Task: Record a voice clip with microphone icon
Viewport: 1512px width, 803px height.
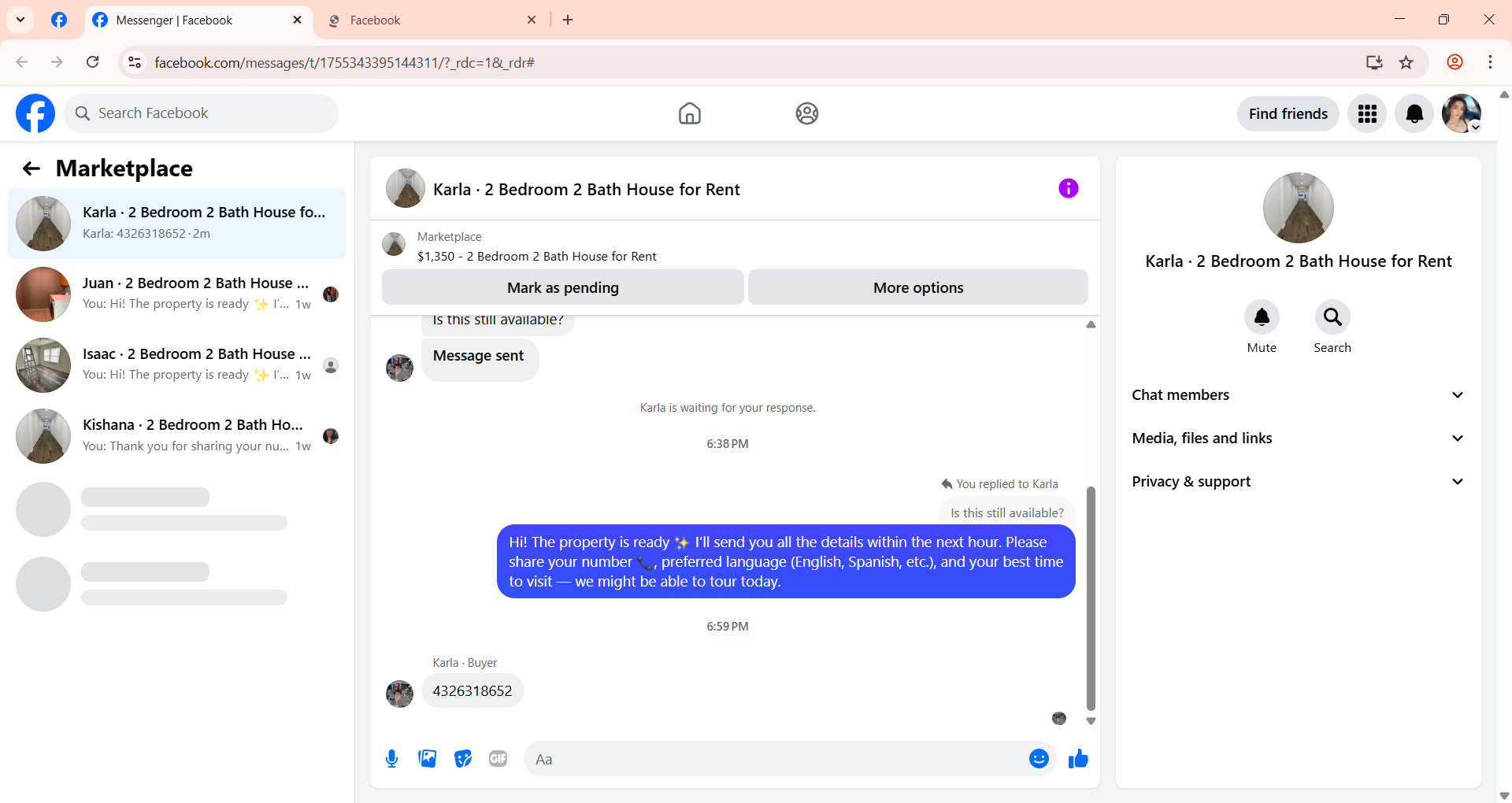Action: point(391,759)
